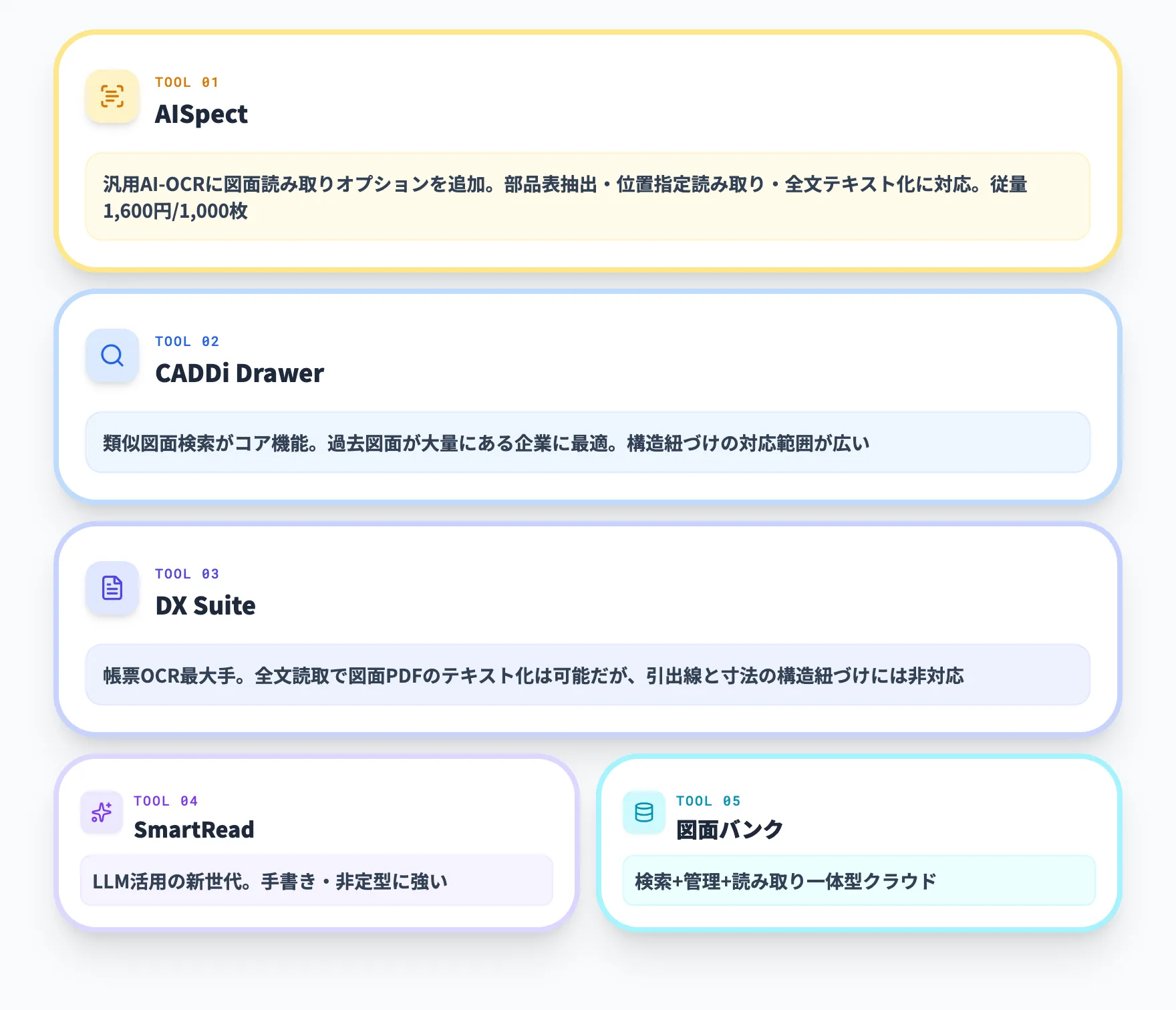
Task: Select the 類似図面検索 description text
Action: pyautogui.click(x=587, y=442)
